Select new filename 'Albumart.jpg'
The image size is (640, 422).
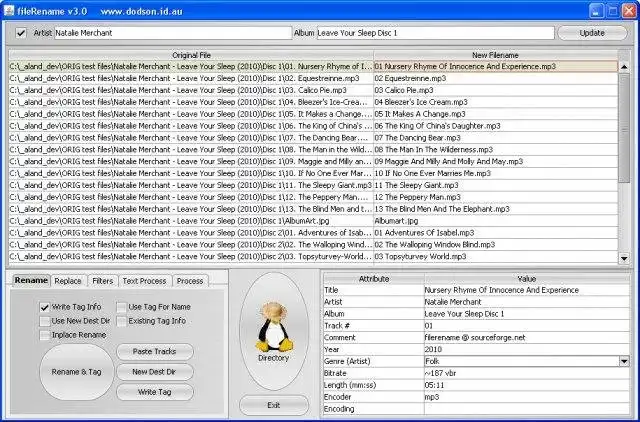click(496, 221)
